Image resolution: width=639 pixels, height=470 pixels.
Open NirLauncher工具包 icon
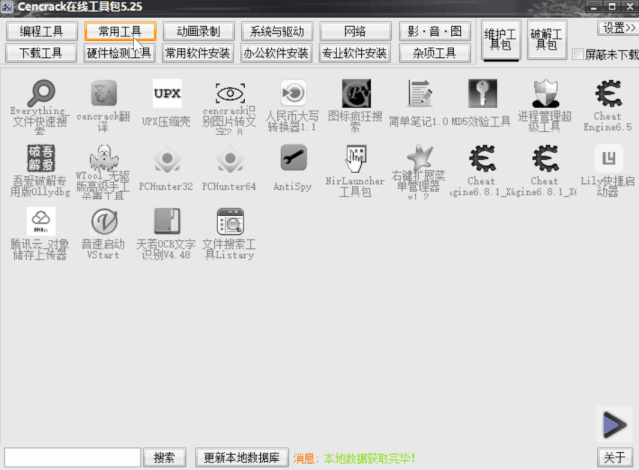point(356,158)
